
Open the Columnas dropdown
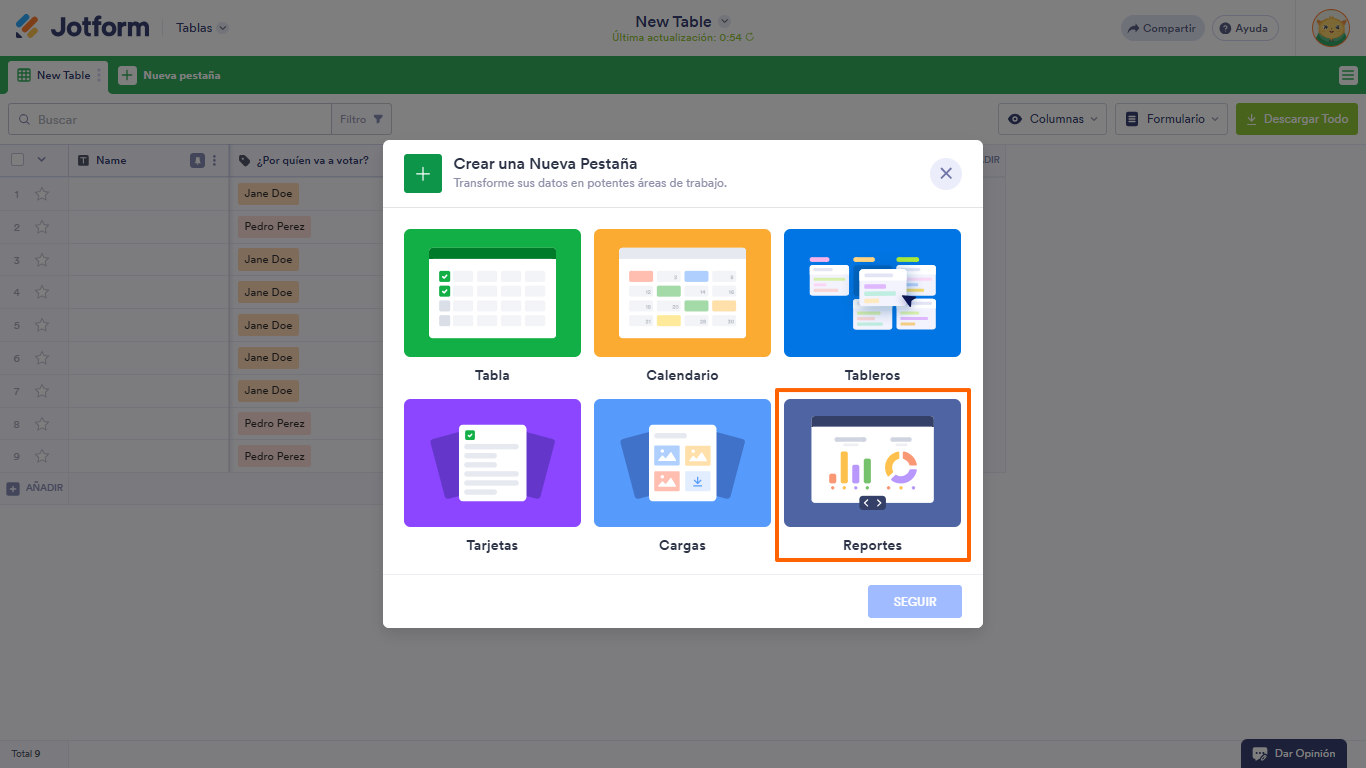click(x=1052, y=118)
